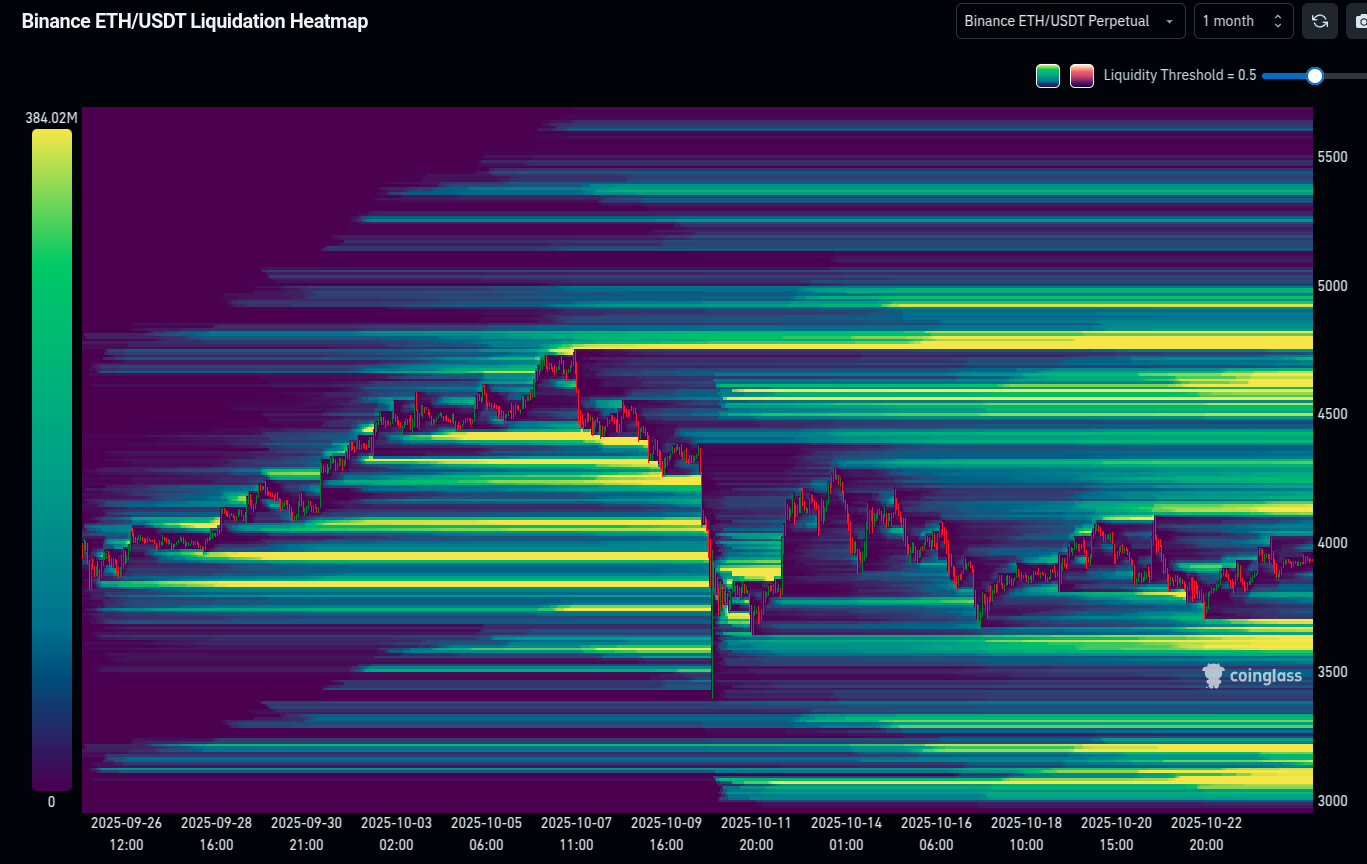
Task: Open the 1 month time range selector
Action: (x=1243, y=21)
